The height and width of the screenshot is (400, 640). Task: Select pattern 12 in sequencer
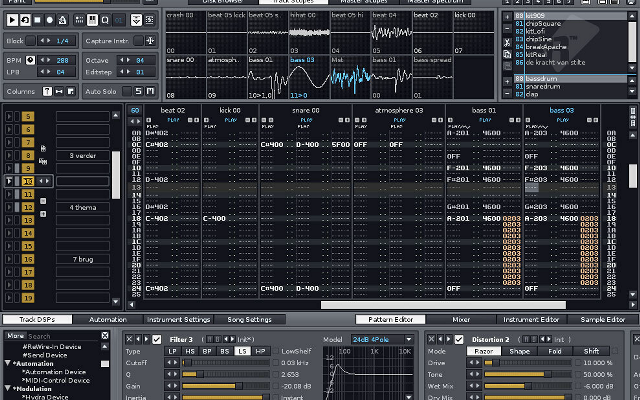[x=28, y=207]
